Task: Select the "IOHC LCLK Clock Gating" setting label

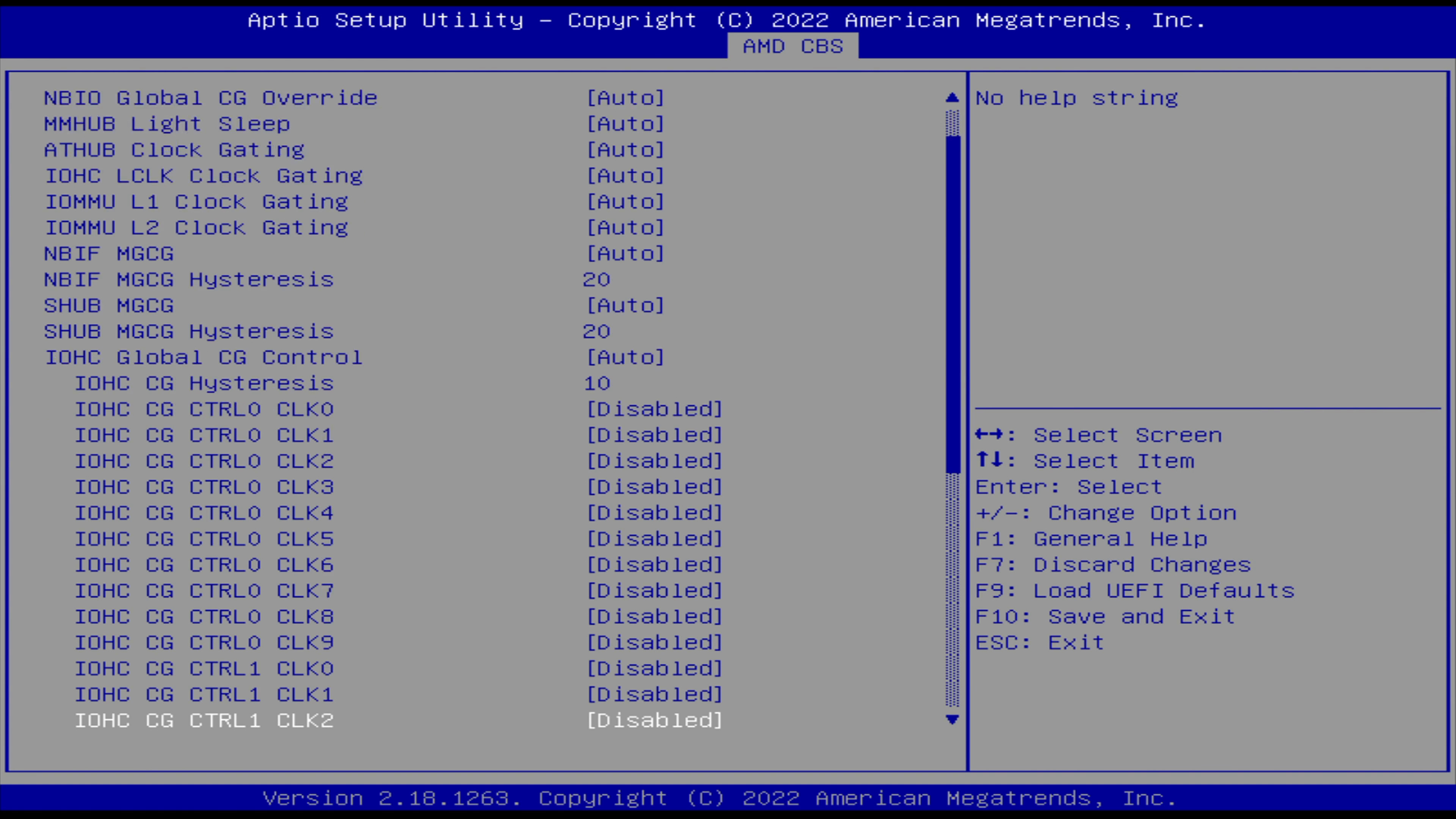Action: pos(204,176)
